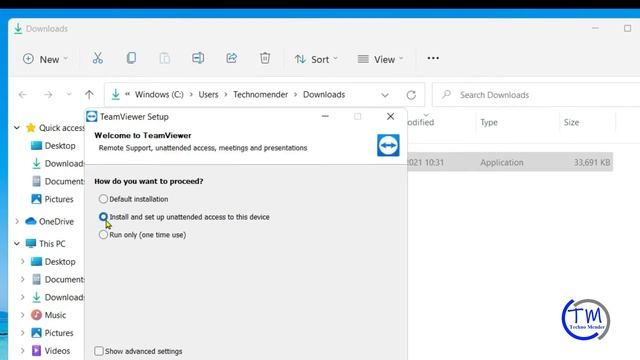Expand the address bar history dropdown
The width and height of the screenshot is (640, 360).
click(384, 95)
